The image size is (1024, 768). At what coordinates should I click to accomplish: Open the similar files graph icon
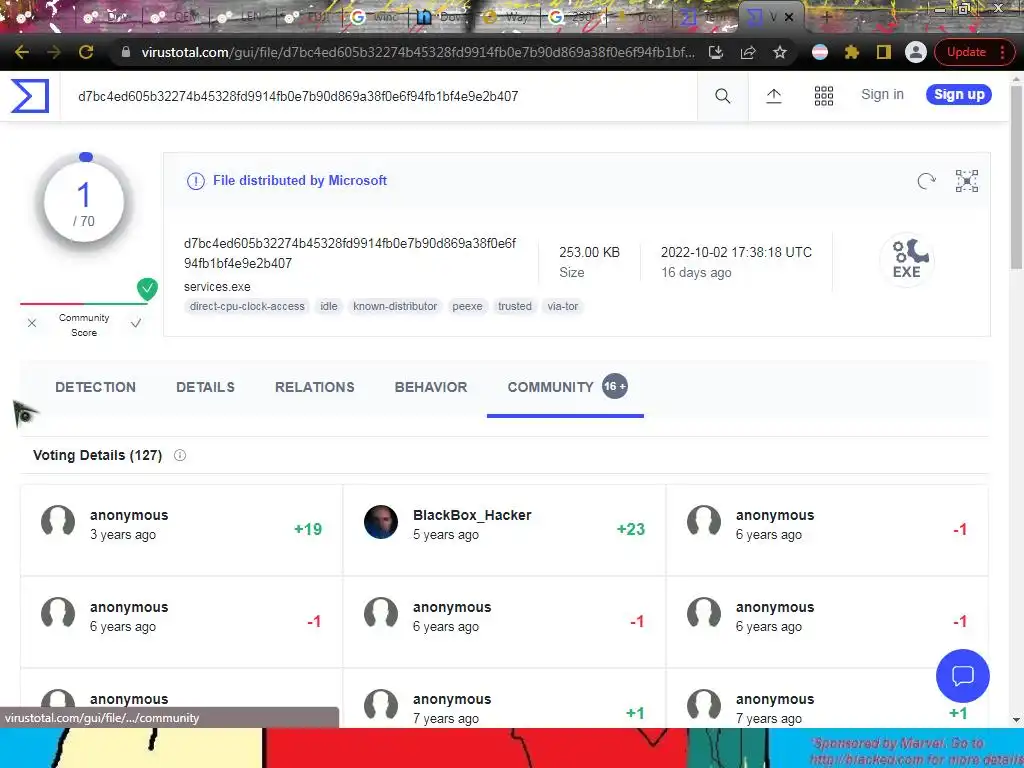[x=967, y=181]
